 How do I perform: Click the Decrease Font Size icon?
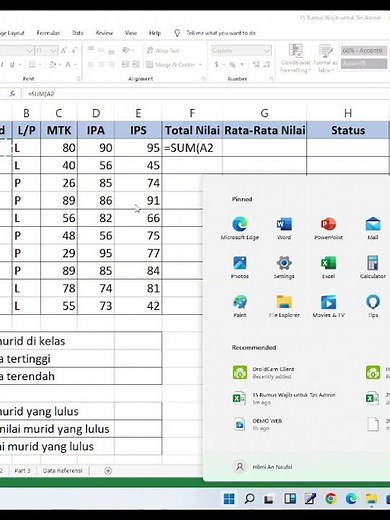pos(74,51)
